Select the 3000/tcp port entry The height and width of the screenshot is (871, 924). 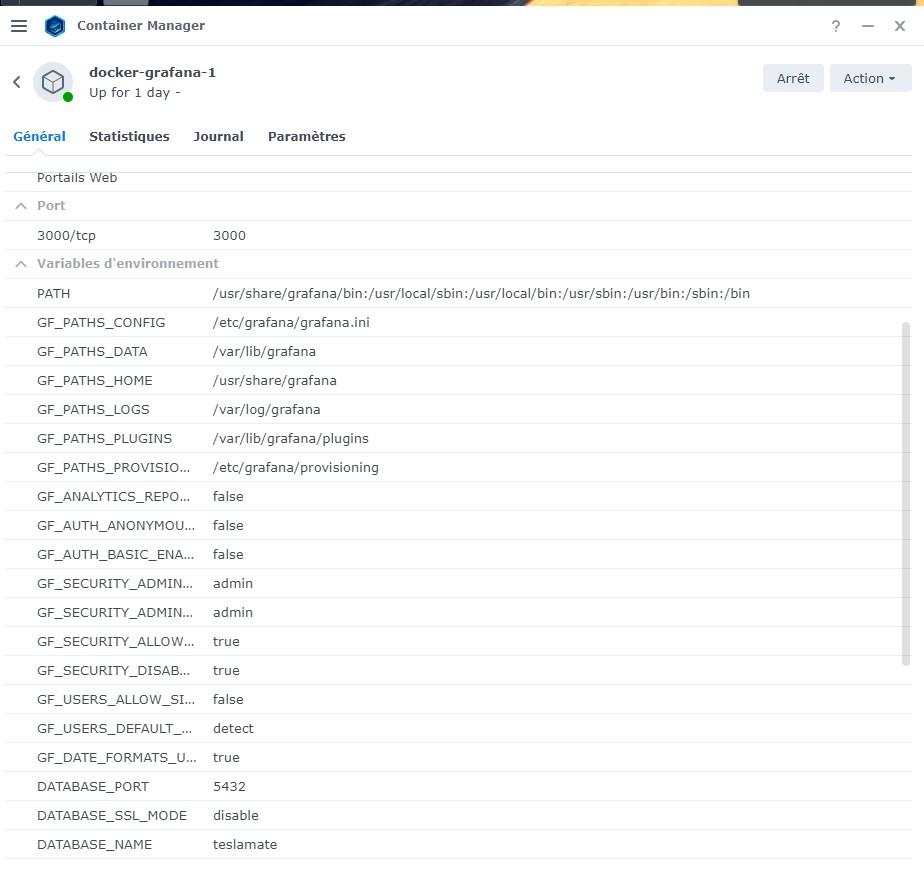click(66, 236)
